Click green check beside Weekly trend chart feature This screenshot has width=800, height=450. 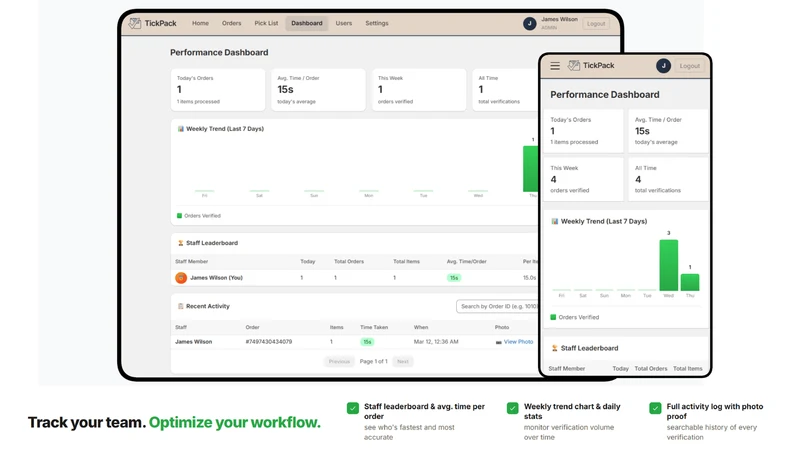[513, 408]
